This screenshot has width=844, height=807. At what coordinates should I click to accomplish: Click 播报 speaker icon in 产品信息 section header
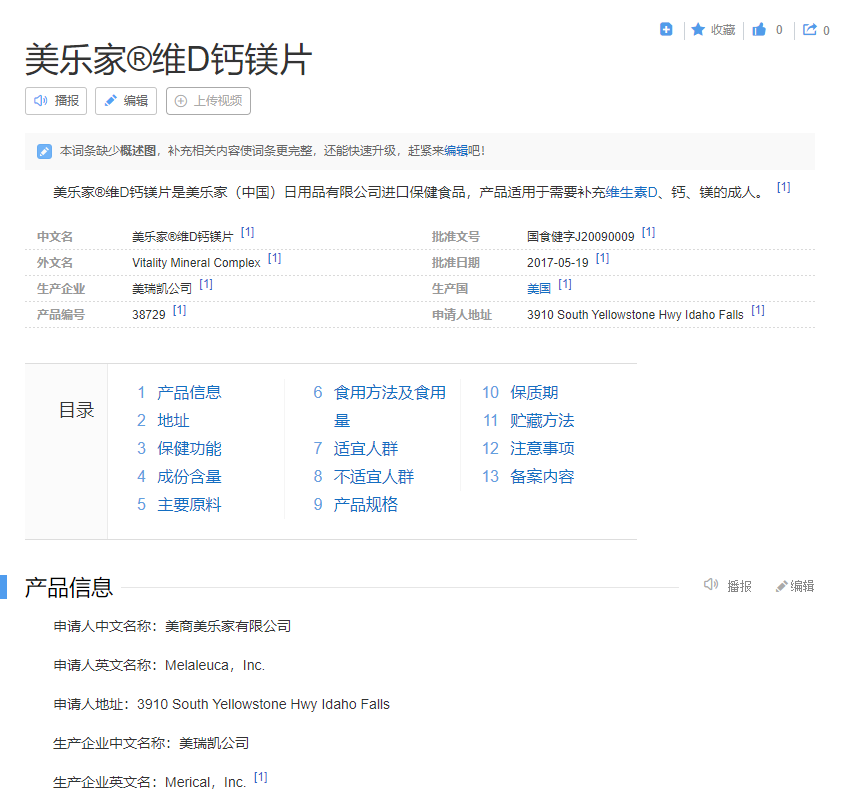(x=711, y=585)
